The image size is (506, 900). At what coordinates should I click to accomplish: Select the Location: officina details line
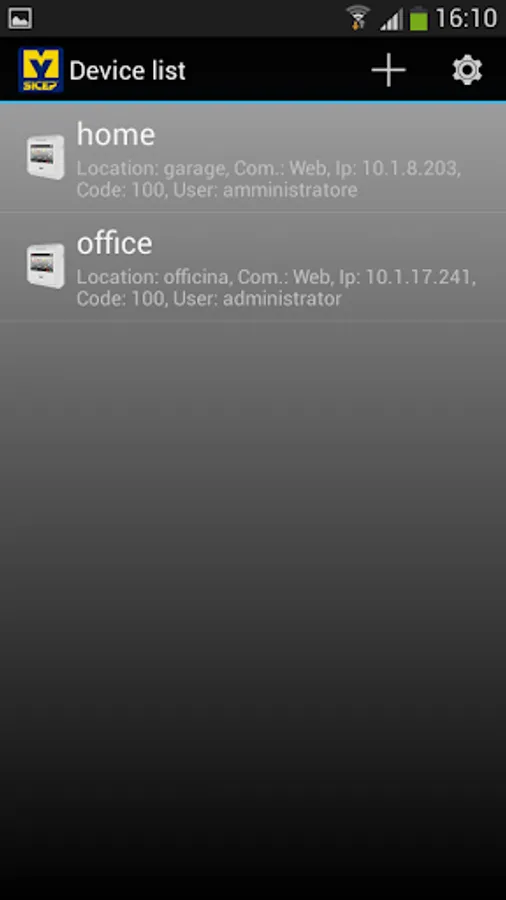click(277, 277)
